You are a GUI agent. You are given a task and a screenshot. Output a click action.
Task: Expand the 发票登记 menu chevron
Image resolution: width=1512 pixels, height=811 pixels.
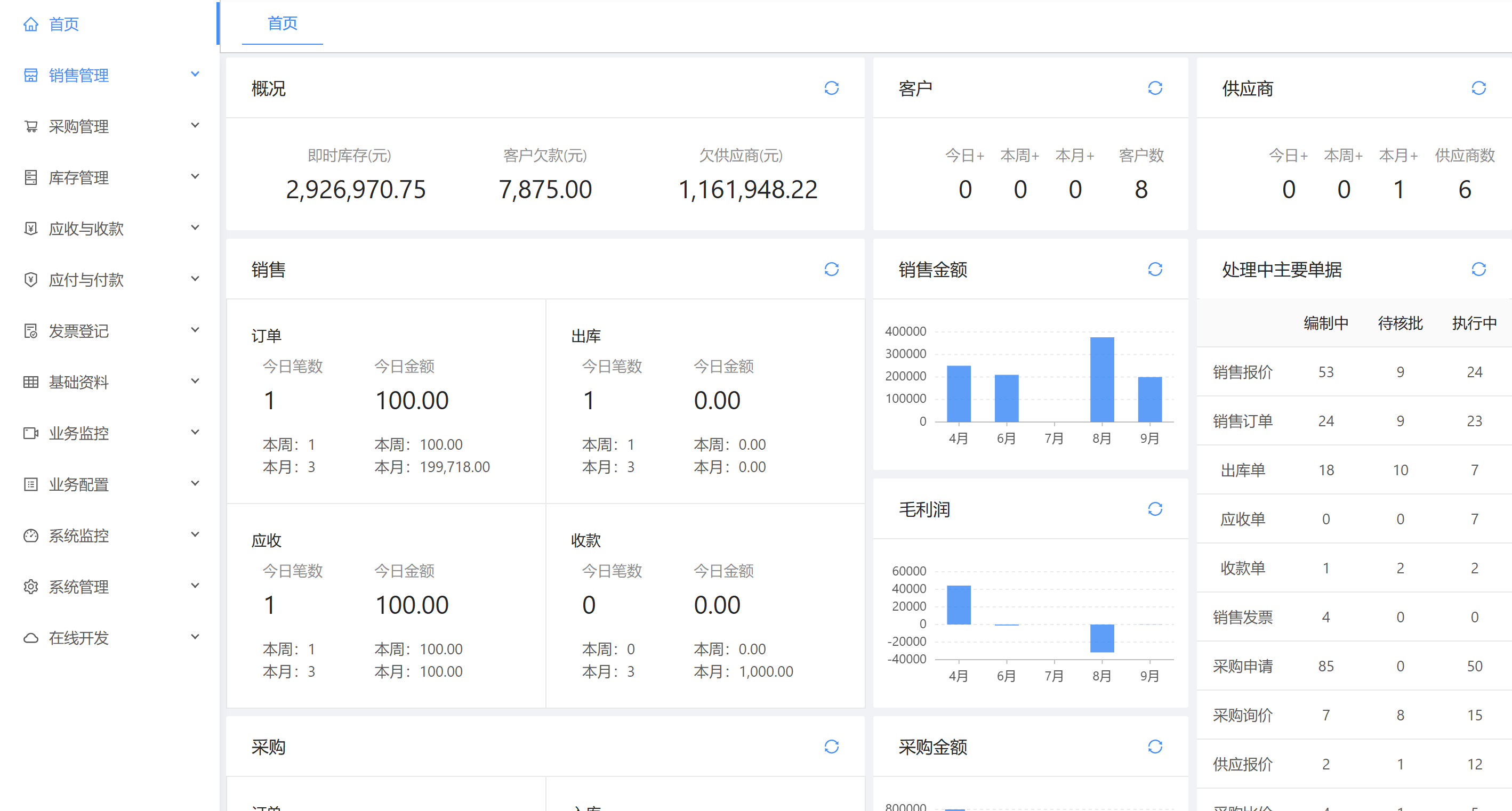pyautogui.click(x=196, y=330)
